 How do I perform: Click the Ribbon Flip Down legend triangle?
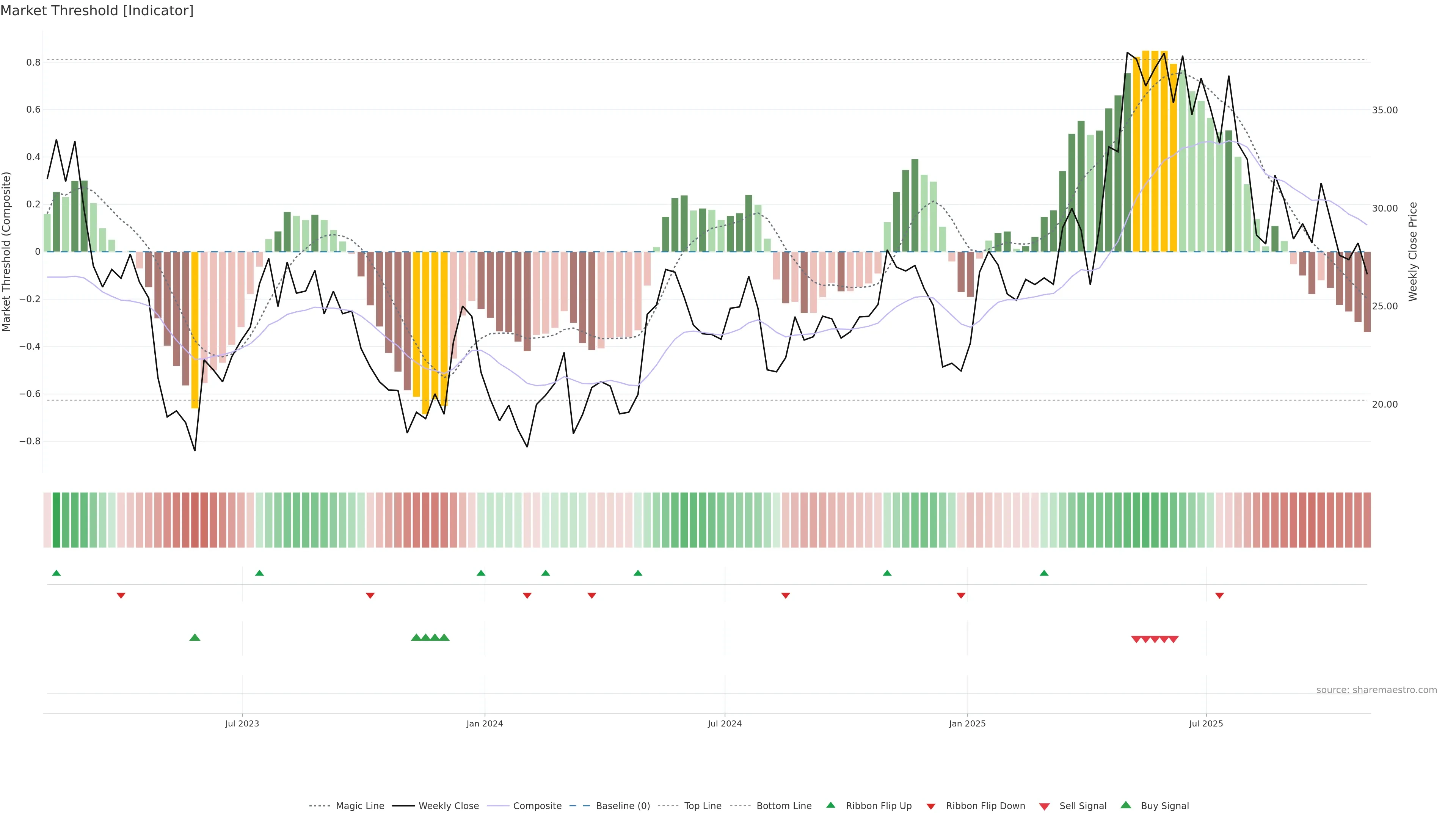931,806
